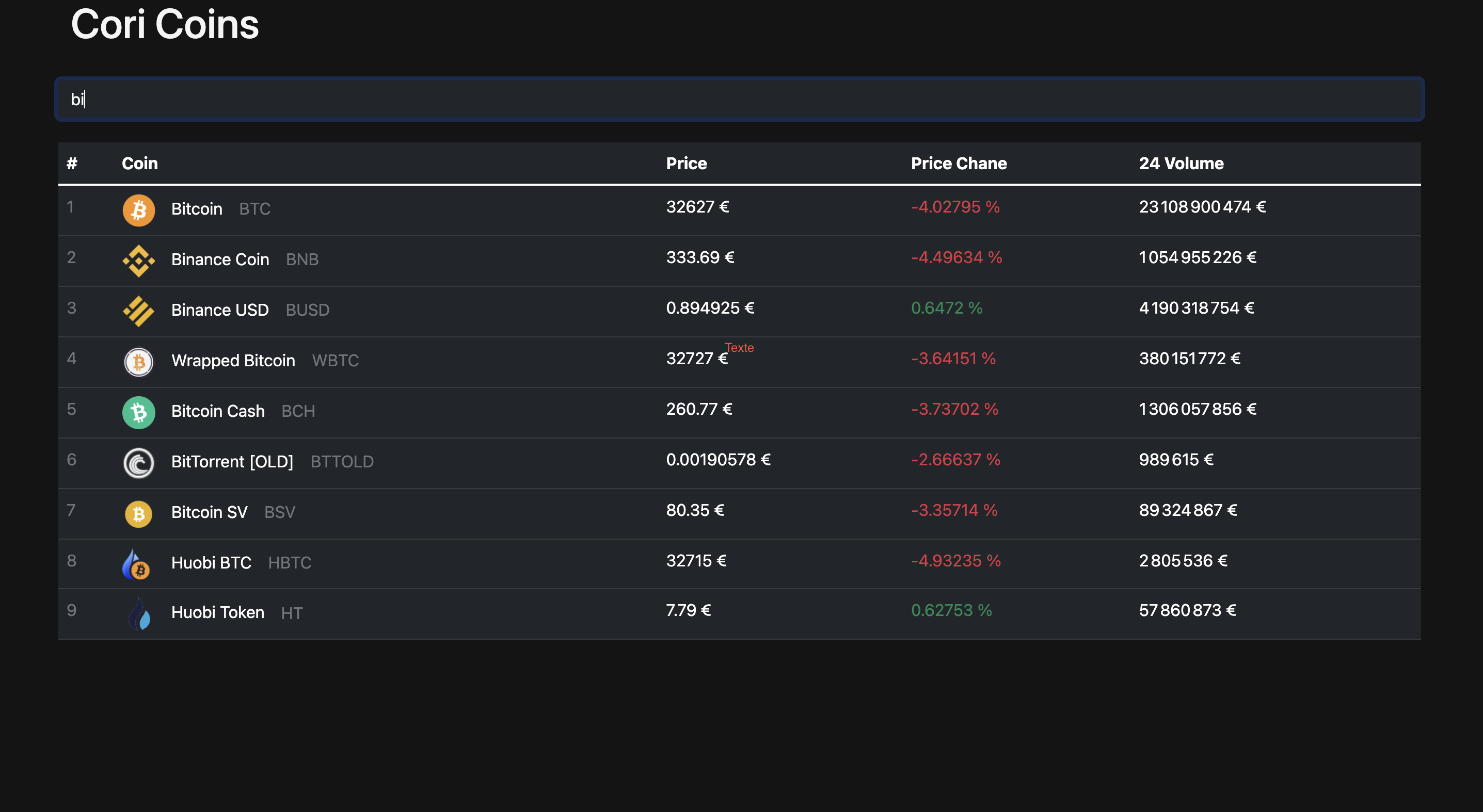Click the yellow Bitcoin SV logo

[139, 513]
